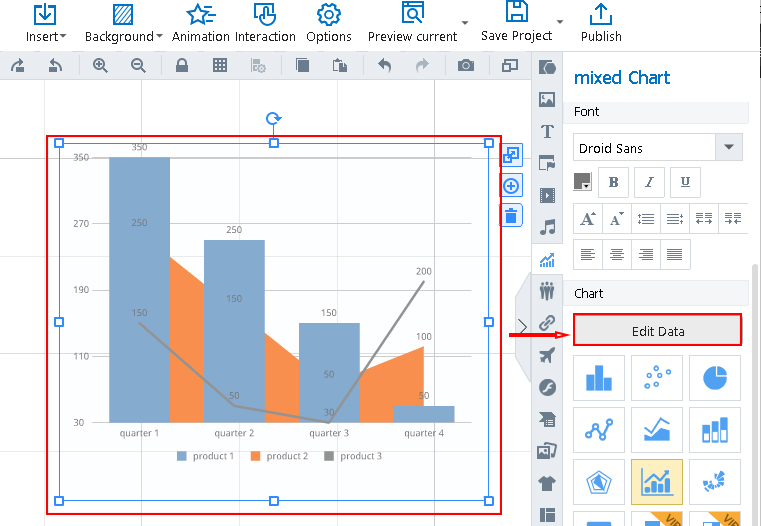Select the scatter chart type
The height and width of the screenshot is (526, 761).
pos(657,378)
